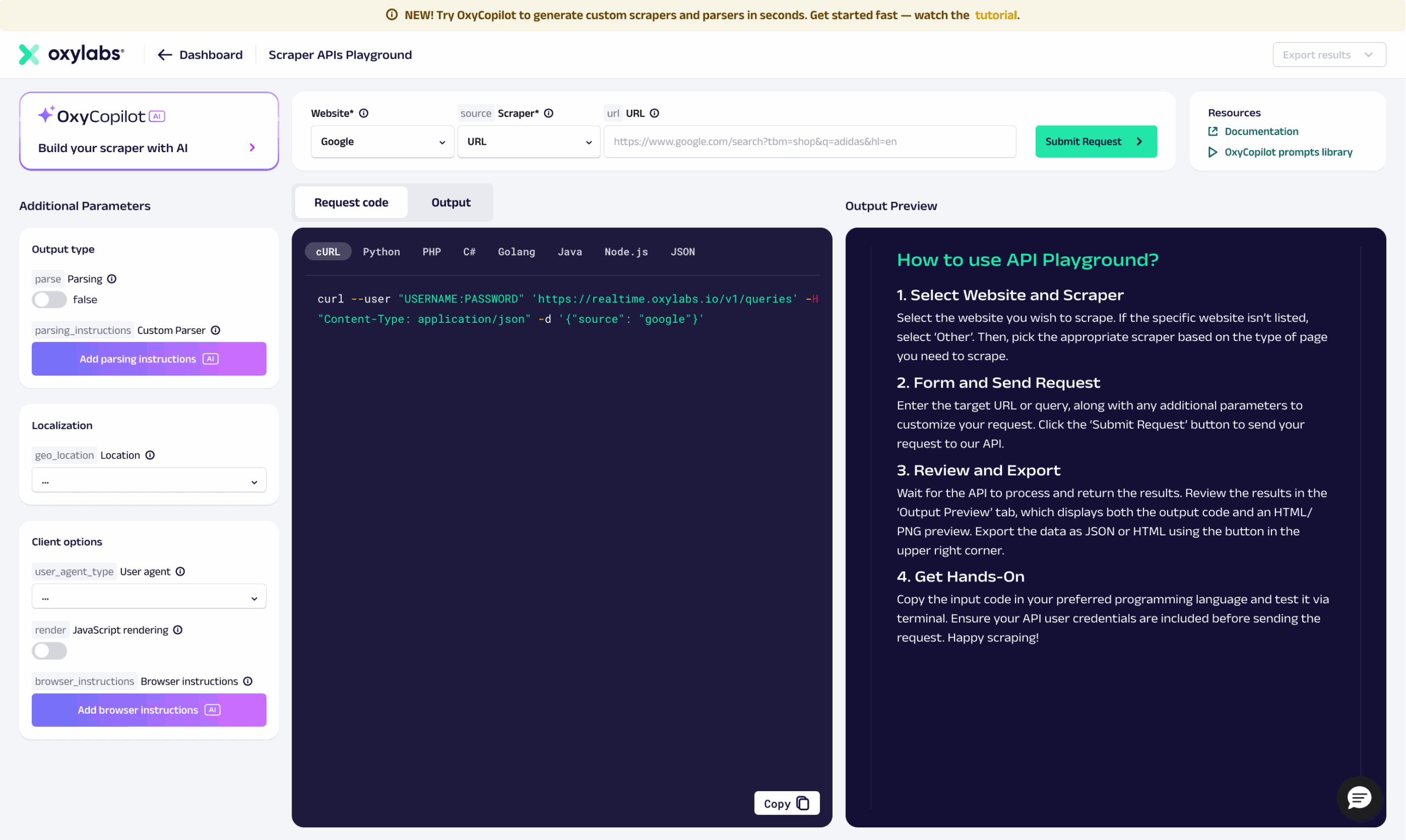Click the Website info icon

[364, 113]
